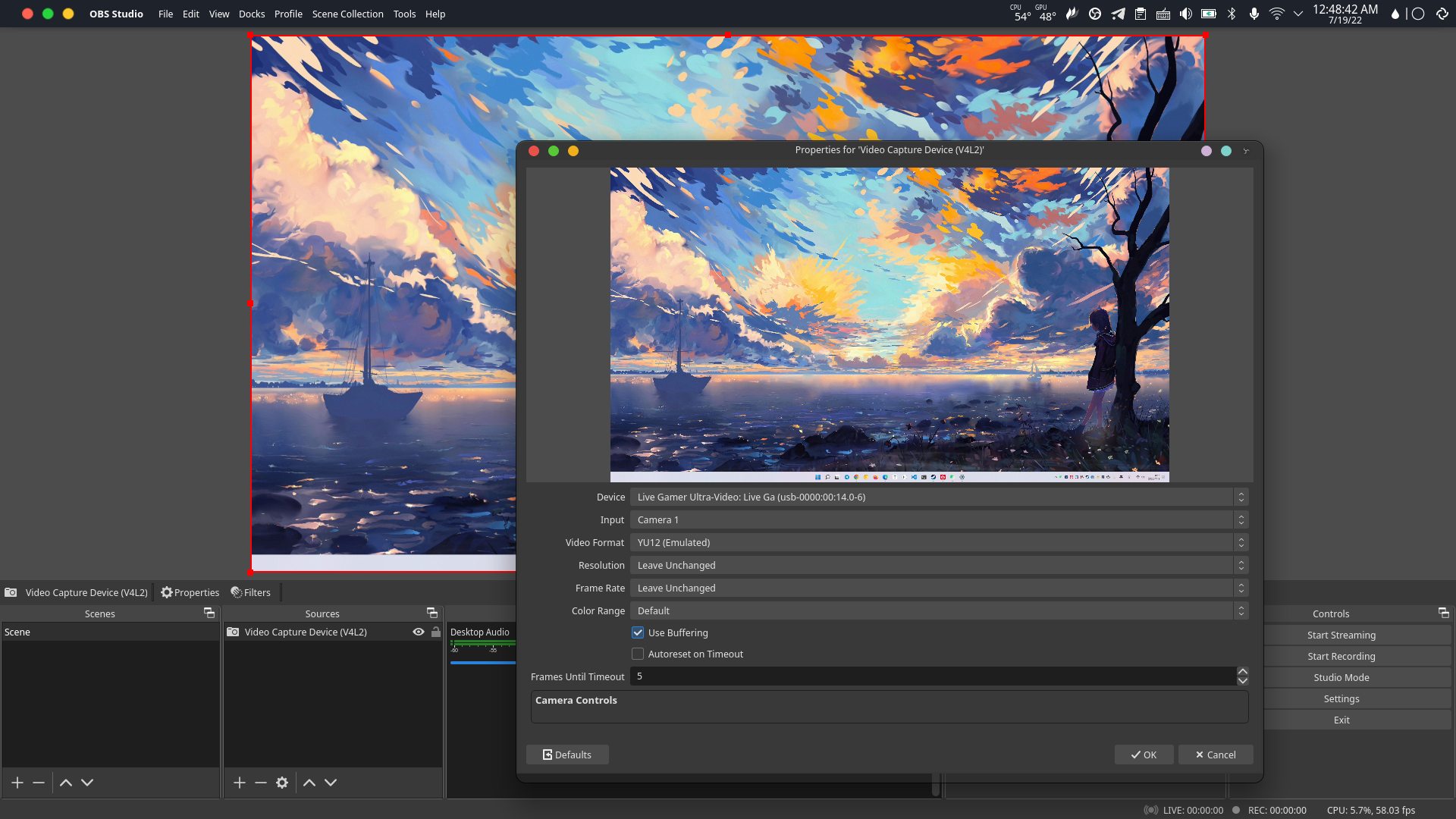The height and width of the screenshot is (819, 1456).
Task: Move the source down in the Sources panel
Action: click(x=331, y=783)
